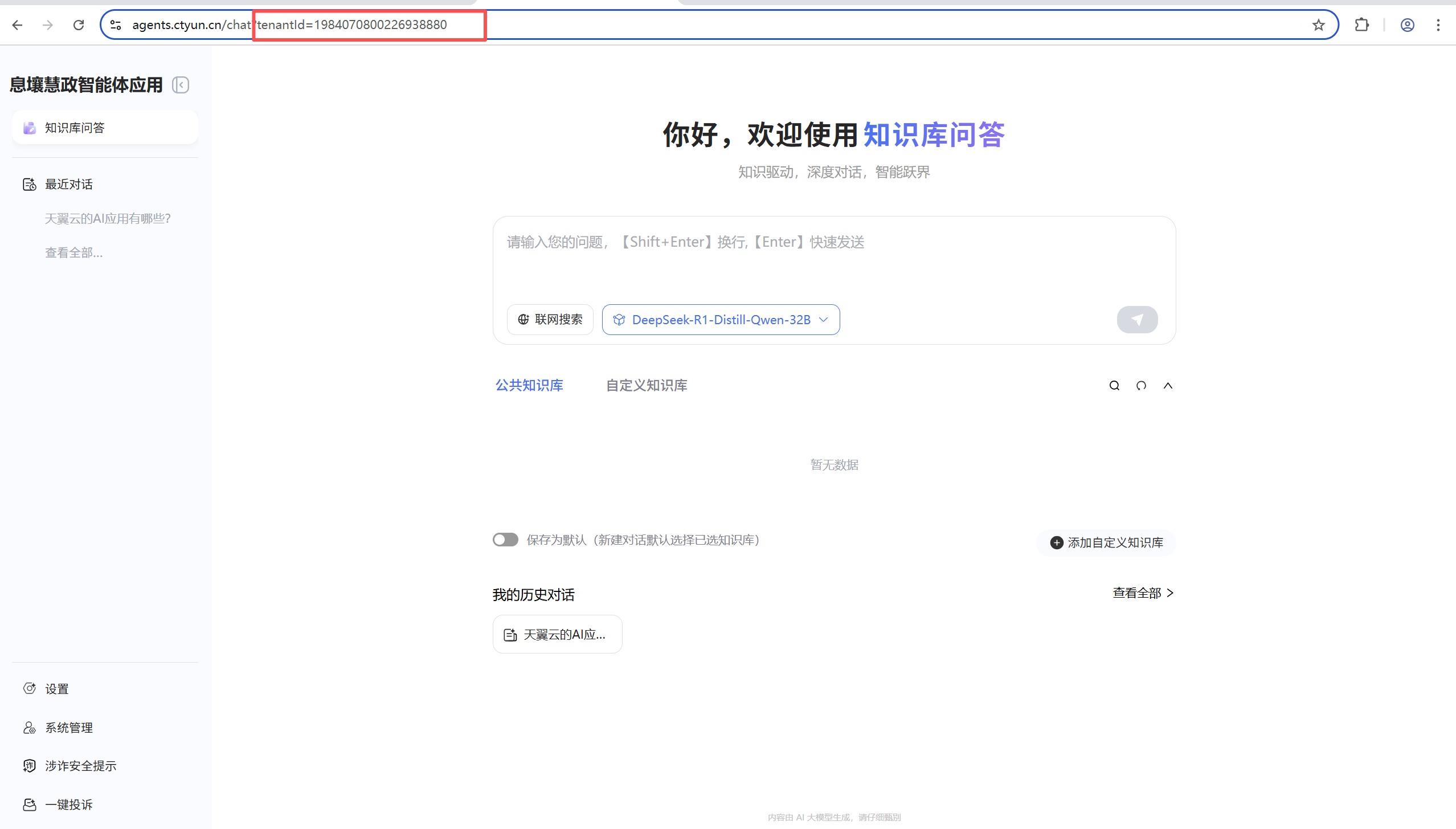Open the 天翼云的AI应... history conversation card

click(557, 634)
